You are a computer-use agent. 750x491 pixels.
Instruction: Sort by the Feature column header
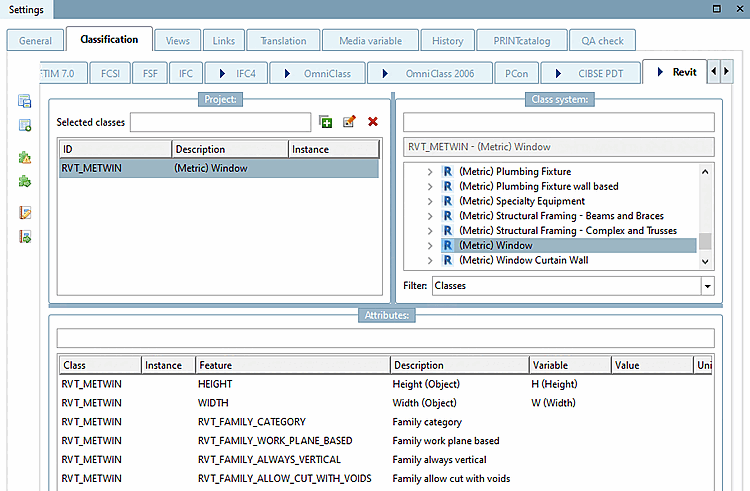292,366
